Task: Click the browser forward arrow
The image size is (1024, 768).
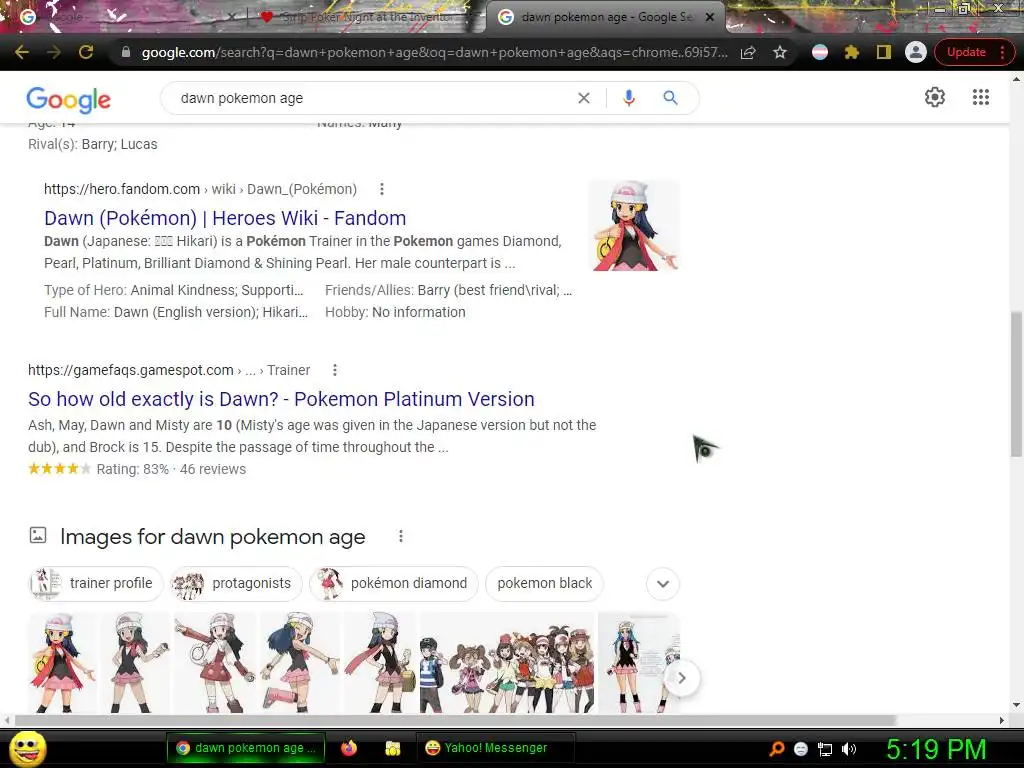Action: [x=54, y=52]
